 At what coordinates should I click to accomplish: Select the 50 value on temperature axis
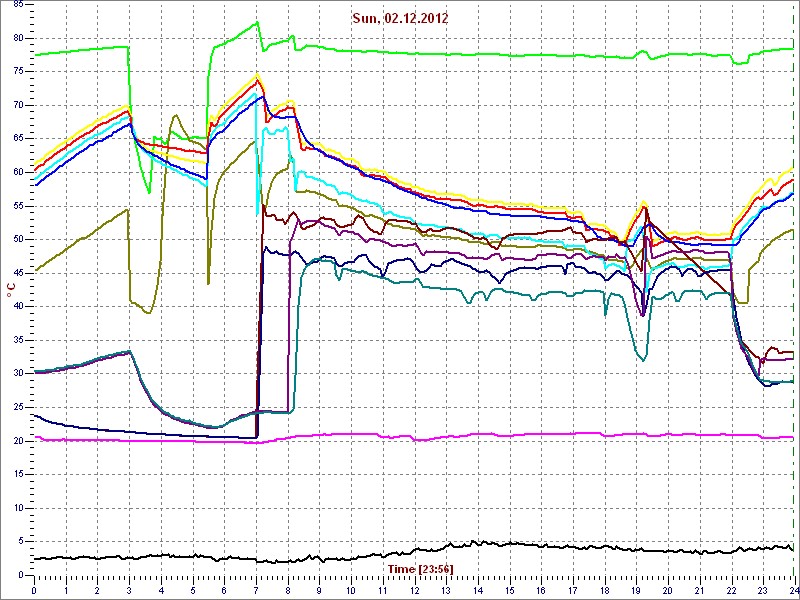[18, 239]
